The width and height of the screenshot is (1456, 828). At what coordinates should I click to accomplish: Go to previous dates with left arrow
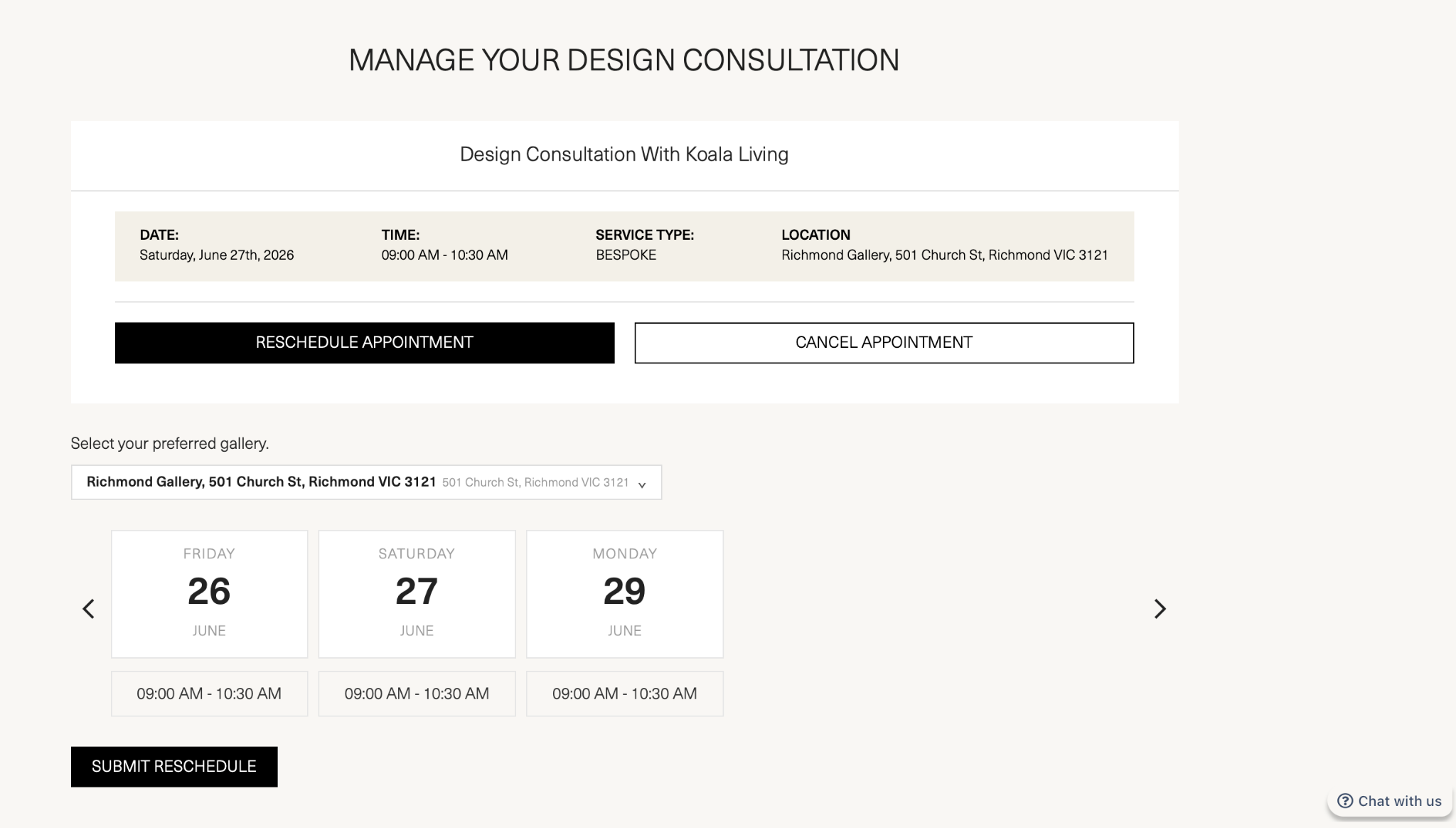89,609
